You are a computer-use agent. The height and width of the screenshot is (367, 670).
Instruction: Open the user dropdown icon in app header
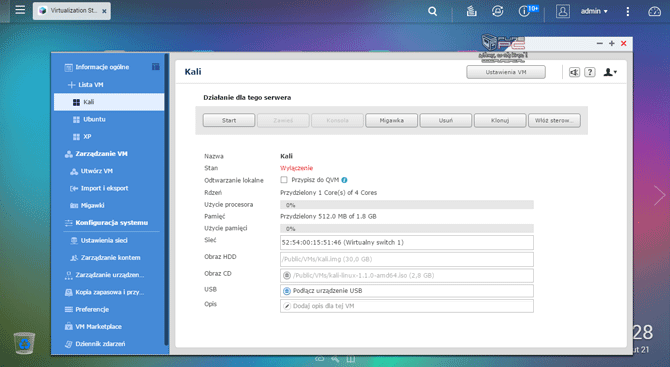(x=610, y=72)
